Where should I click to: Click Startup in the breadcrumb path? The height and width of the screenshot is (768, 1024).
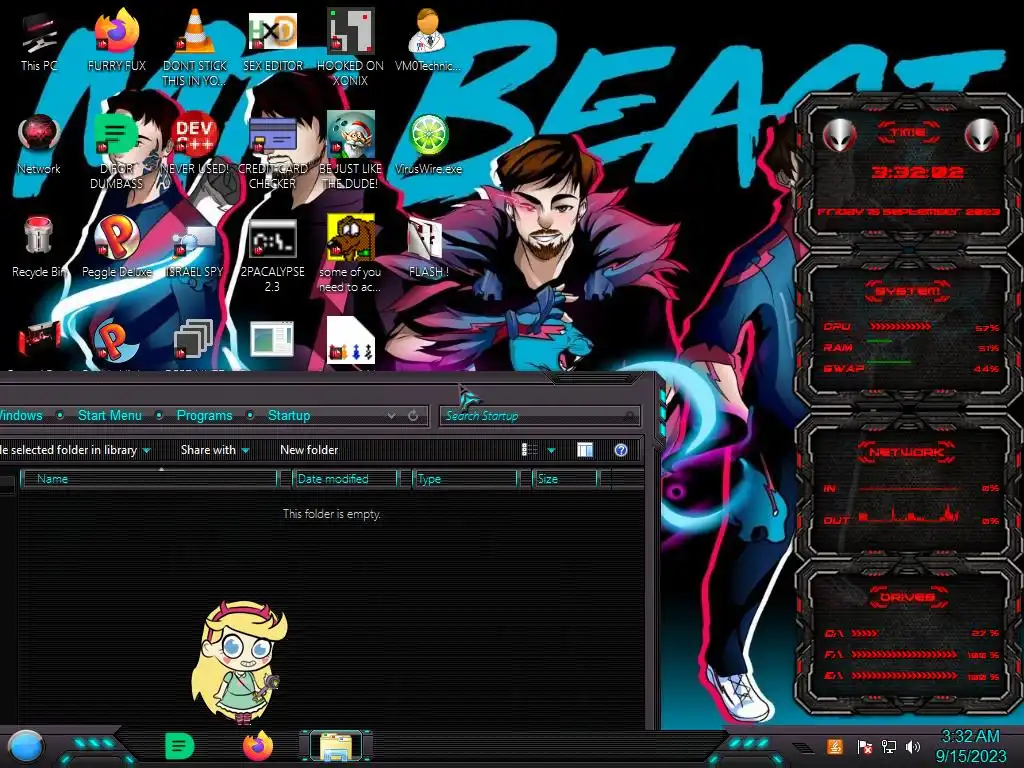coord(289,415)
